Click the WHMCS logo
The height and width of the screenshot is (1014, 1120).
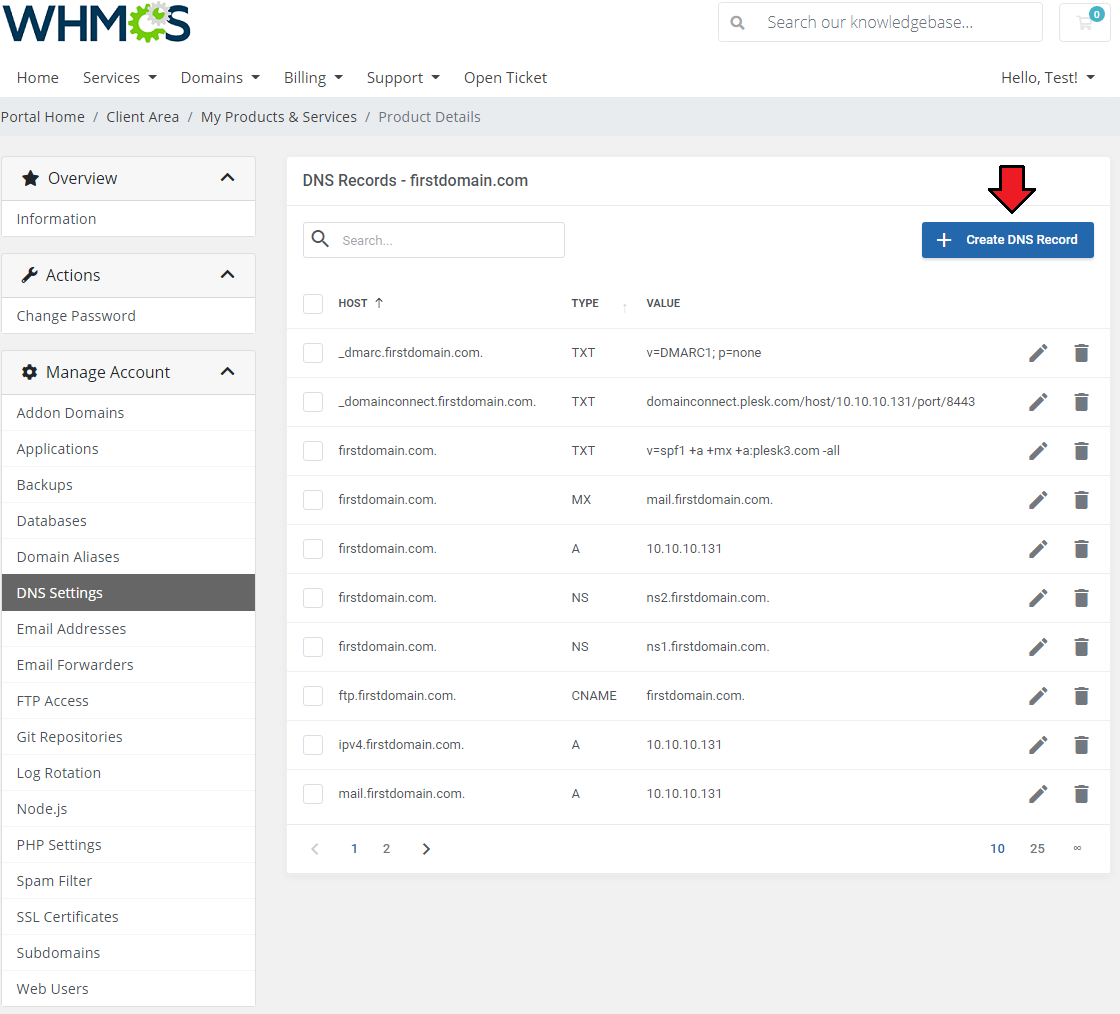tap(97, 22)
